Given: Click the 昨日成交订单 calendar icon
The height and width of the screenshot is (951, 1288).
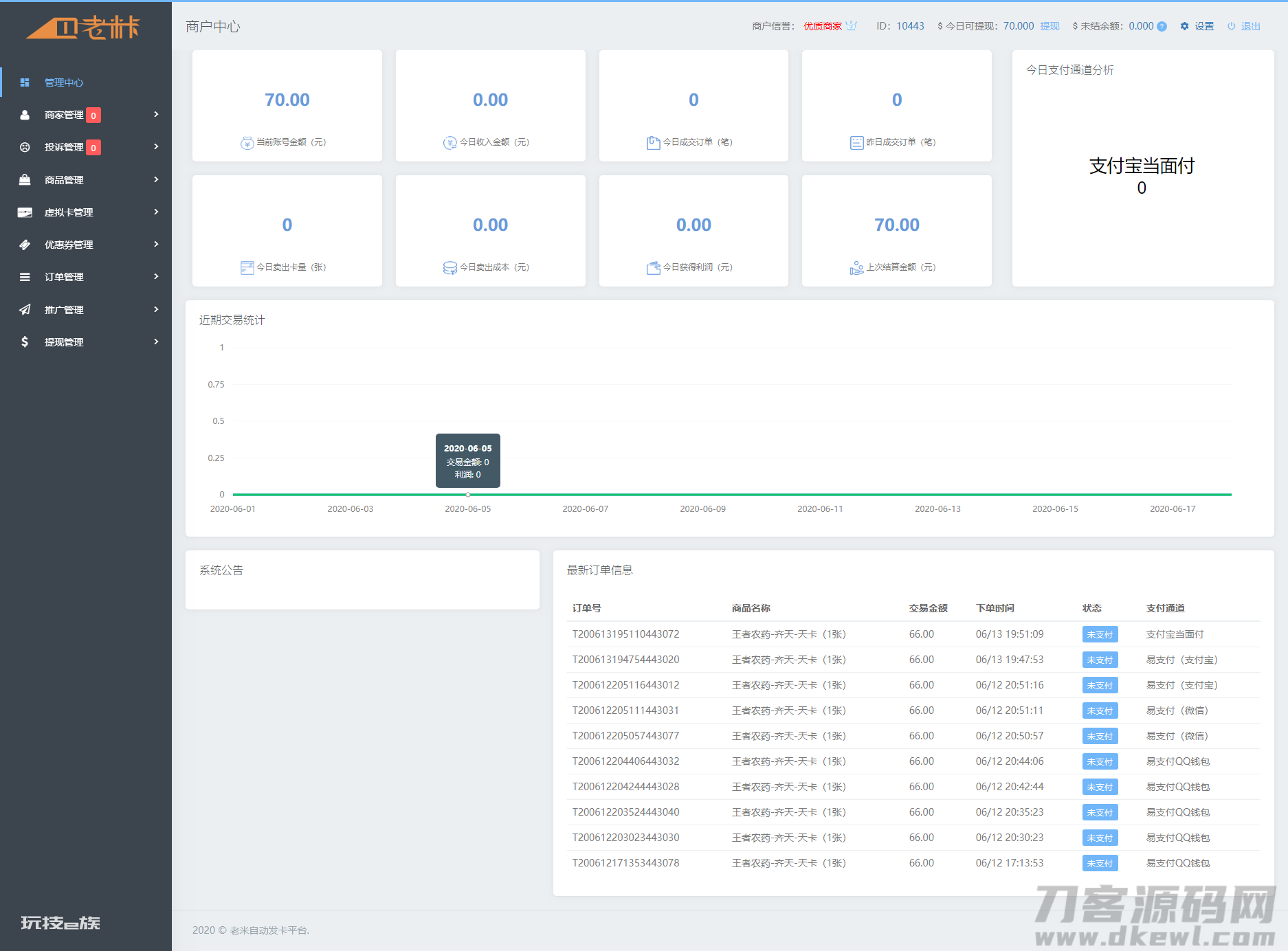Looking at the screenshot, I should (x=856, y=143).
